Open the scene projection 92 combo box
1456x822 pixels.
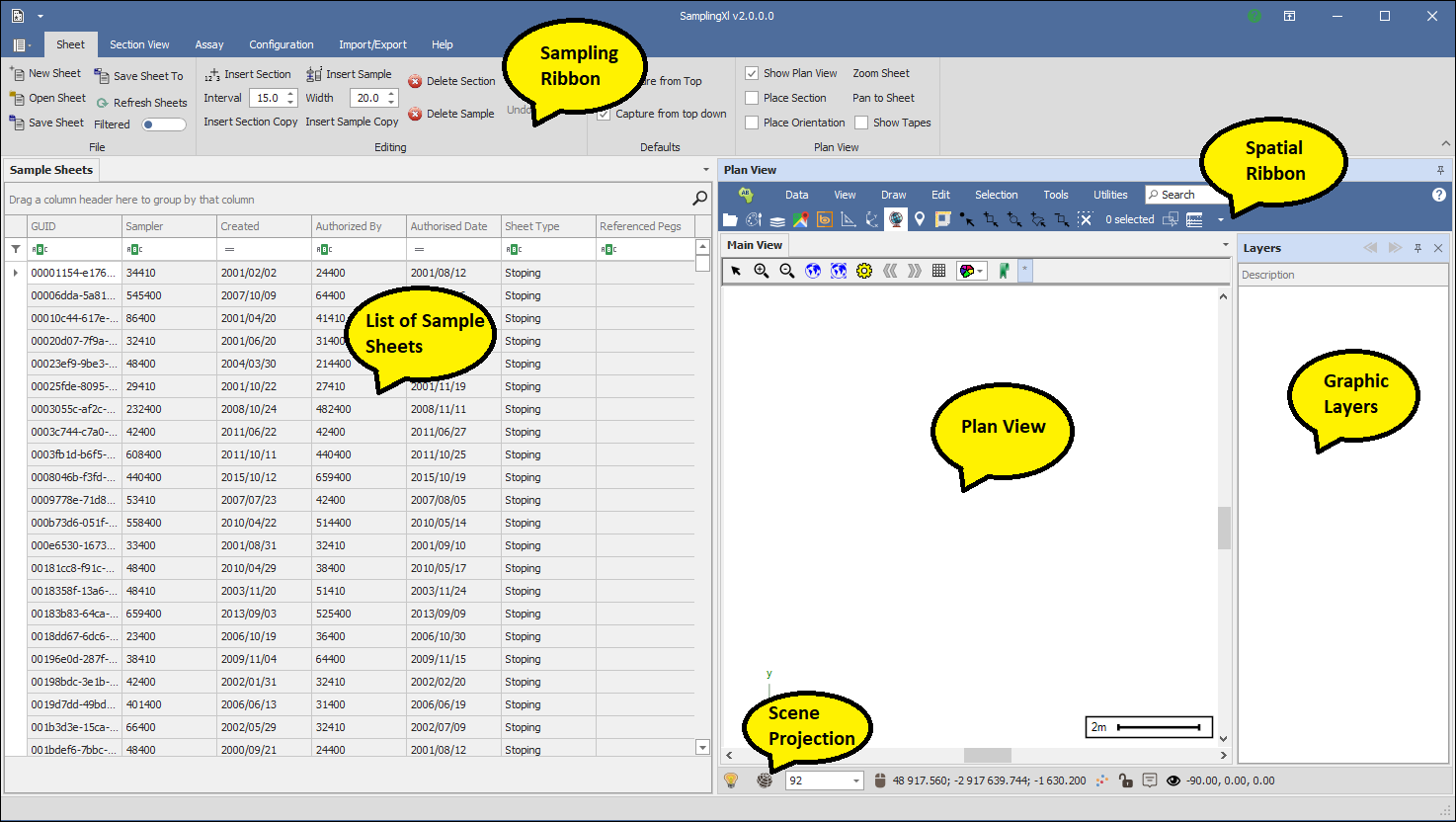(x=825, y=781)
